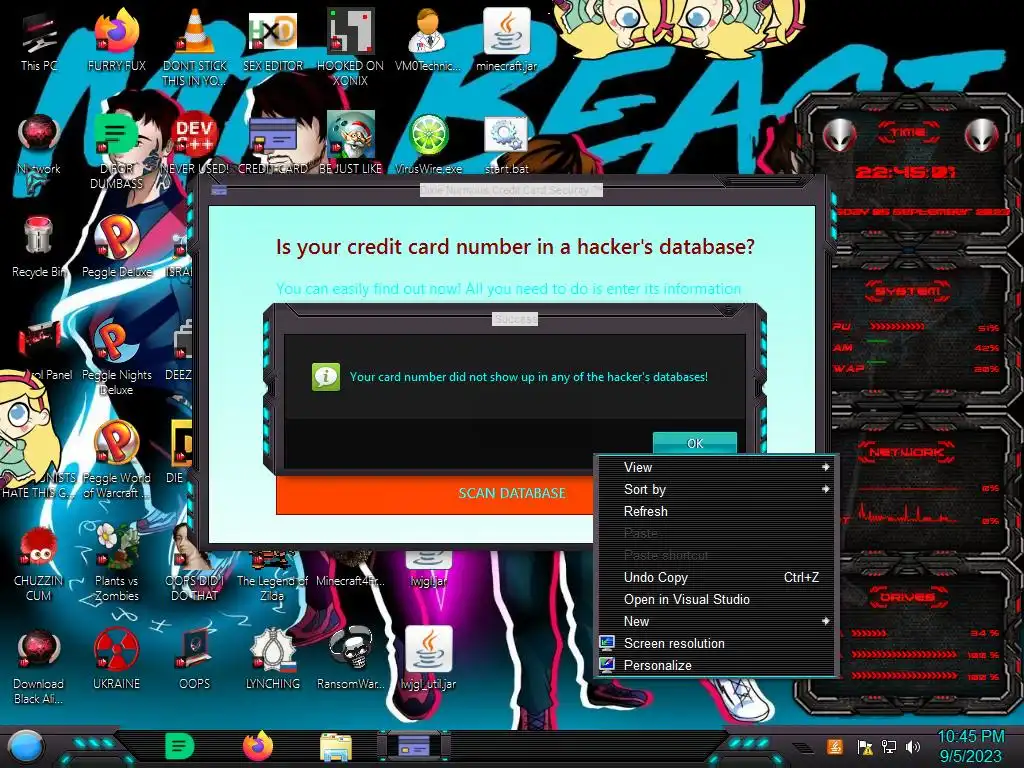Open the CREDIT CARD desktop shortcut
This screenshot has width=1024, height=768.
click(x=273, y=145)
